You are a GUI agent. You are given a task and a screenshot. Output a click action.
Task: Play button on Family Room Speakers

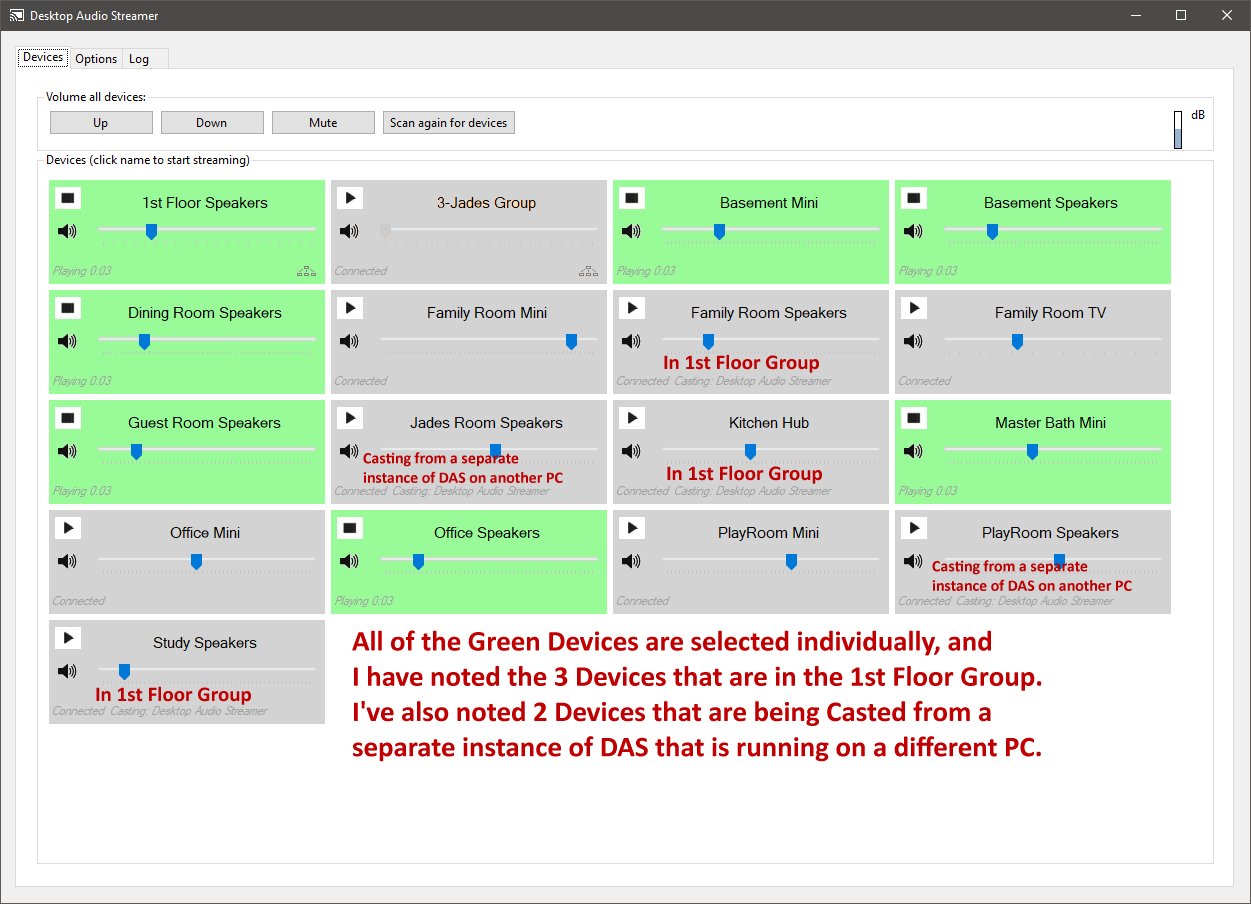point(632,308)
